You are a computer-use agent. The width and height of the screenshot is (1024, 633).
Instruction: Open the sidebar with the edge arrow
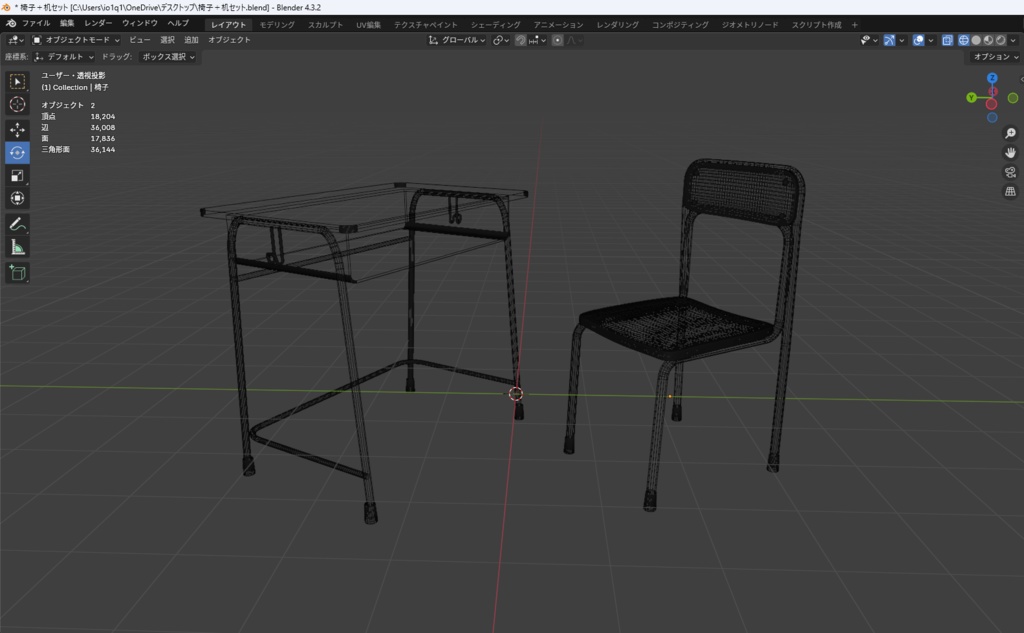pyautogui.click(x=1021, y=80)
